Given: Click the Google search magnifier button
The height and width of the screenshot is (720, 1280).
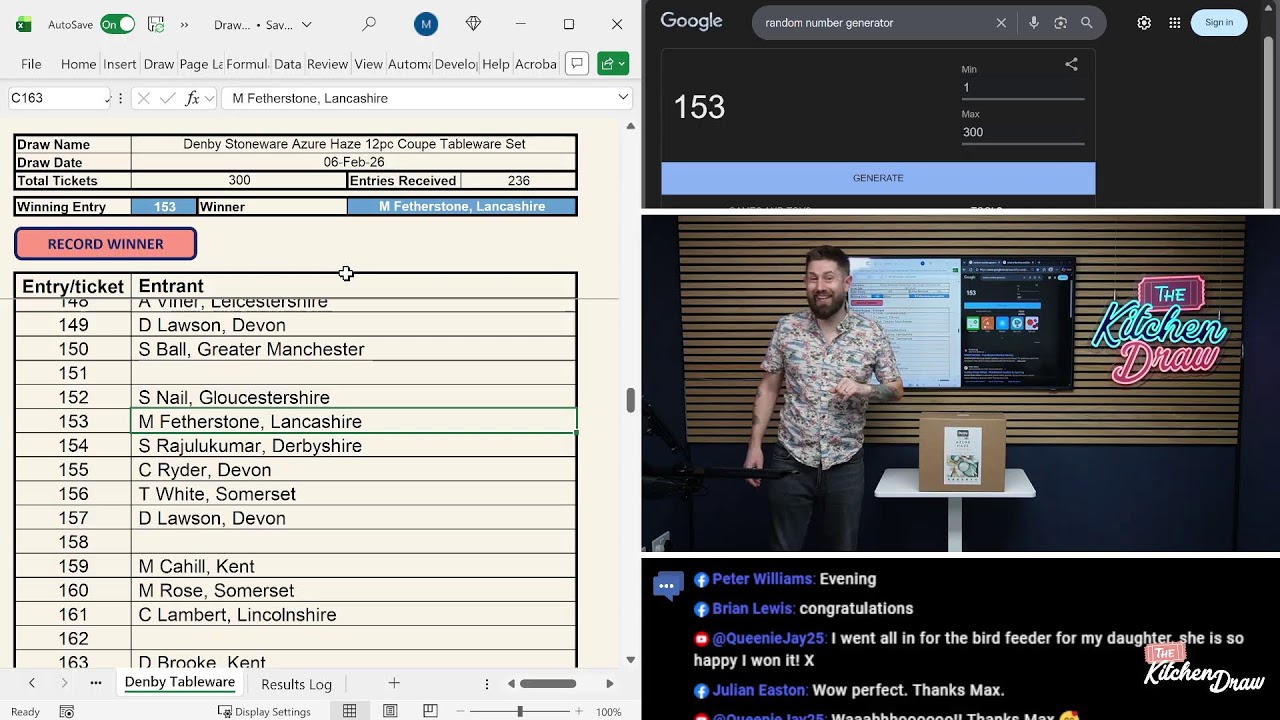Looking at the screenshot, I should point(1087,23).
